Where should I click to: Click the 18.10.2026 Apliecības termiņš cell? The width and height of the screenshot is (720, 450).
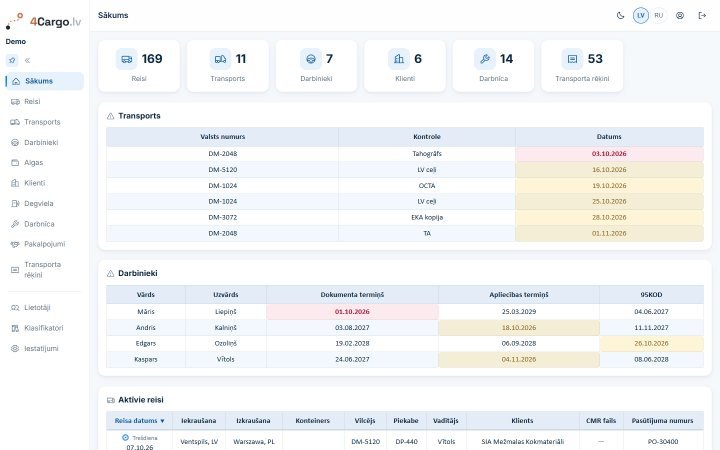tap(518, 328)
